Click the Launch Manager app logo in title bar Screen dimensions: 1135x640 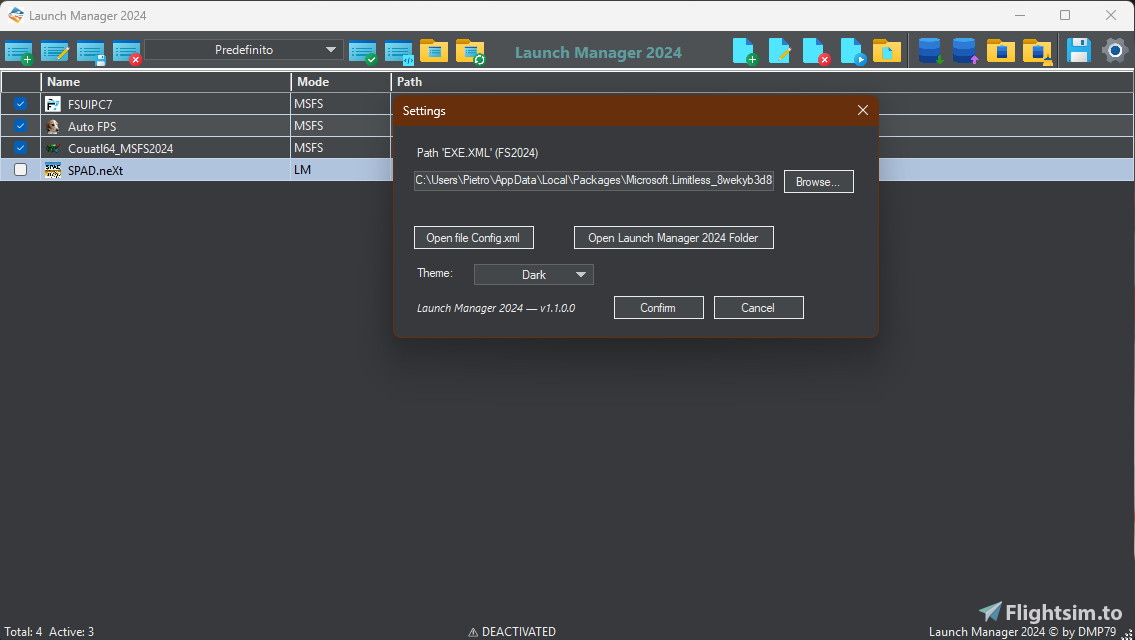[15, 15]
